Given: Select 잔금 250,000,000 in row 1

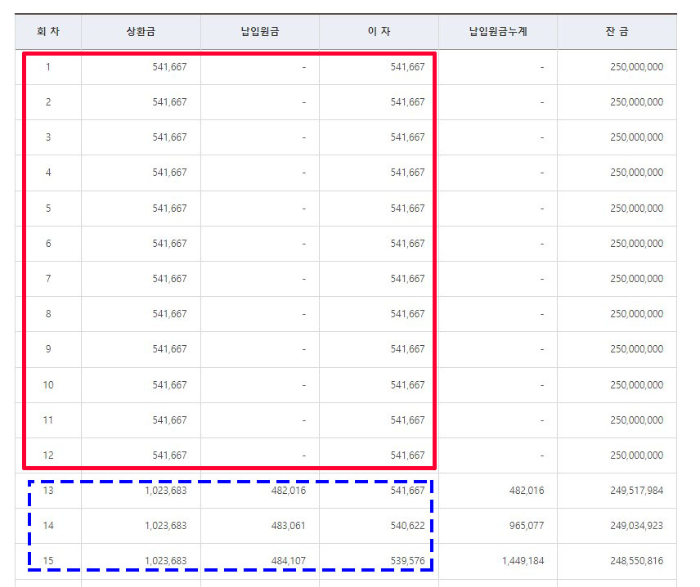Looking at the screenshot, I should click(637, 67).
